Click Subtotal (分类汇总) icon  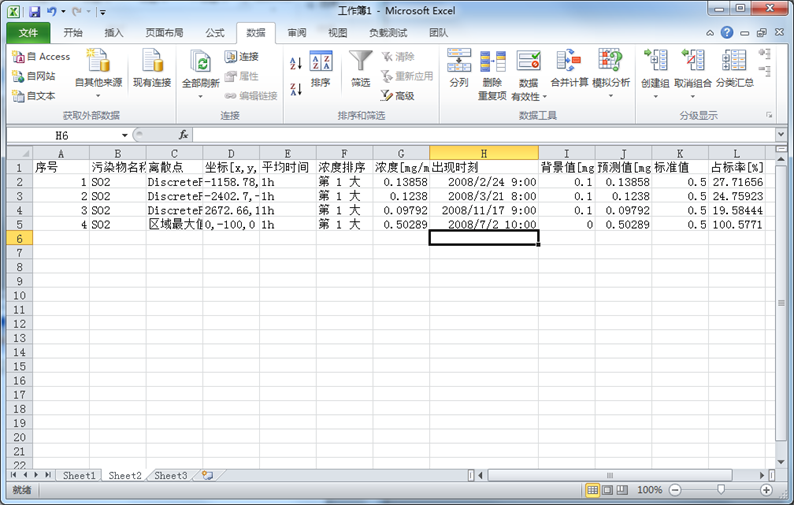[x=734, y=62]
